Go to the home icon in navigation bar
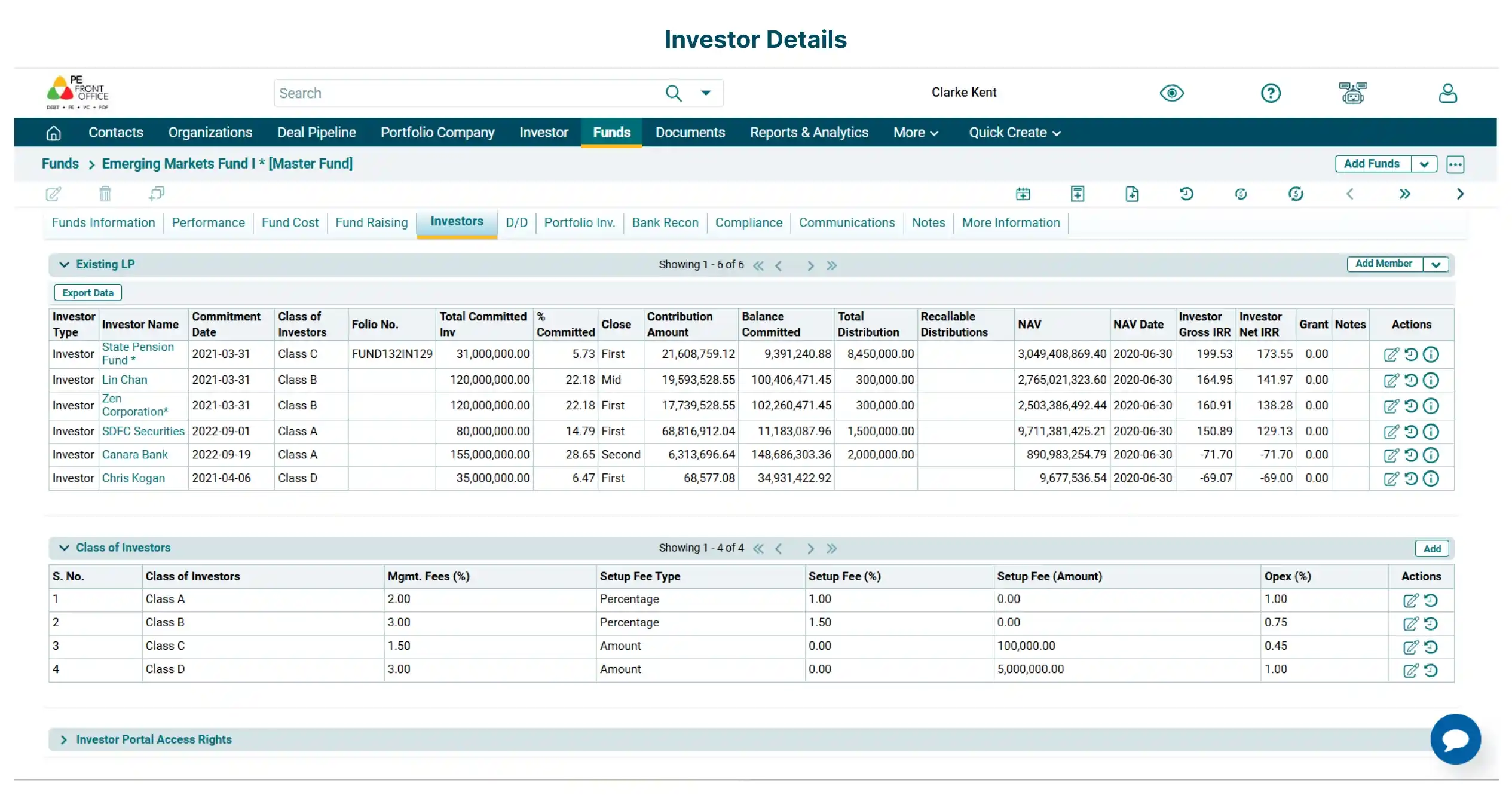The image size is (1512, 795). [54, 133]
